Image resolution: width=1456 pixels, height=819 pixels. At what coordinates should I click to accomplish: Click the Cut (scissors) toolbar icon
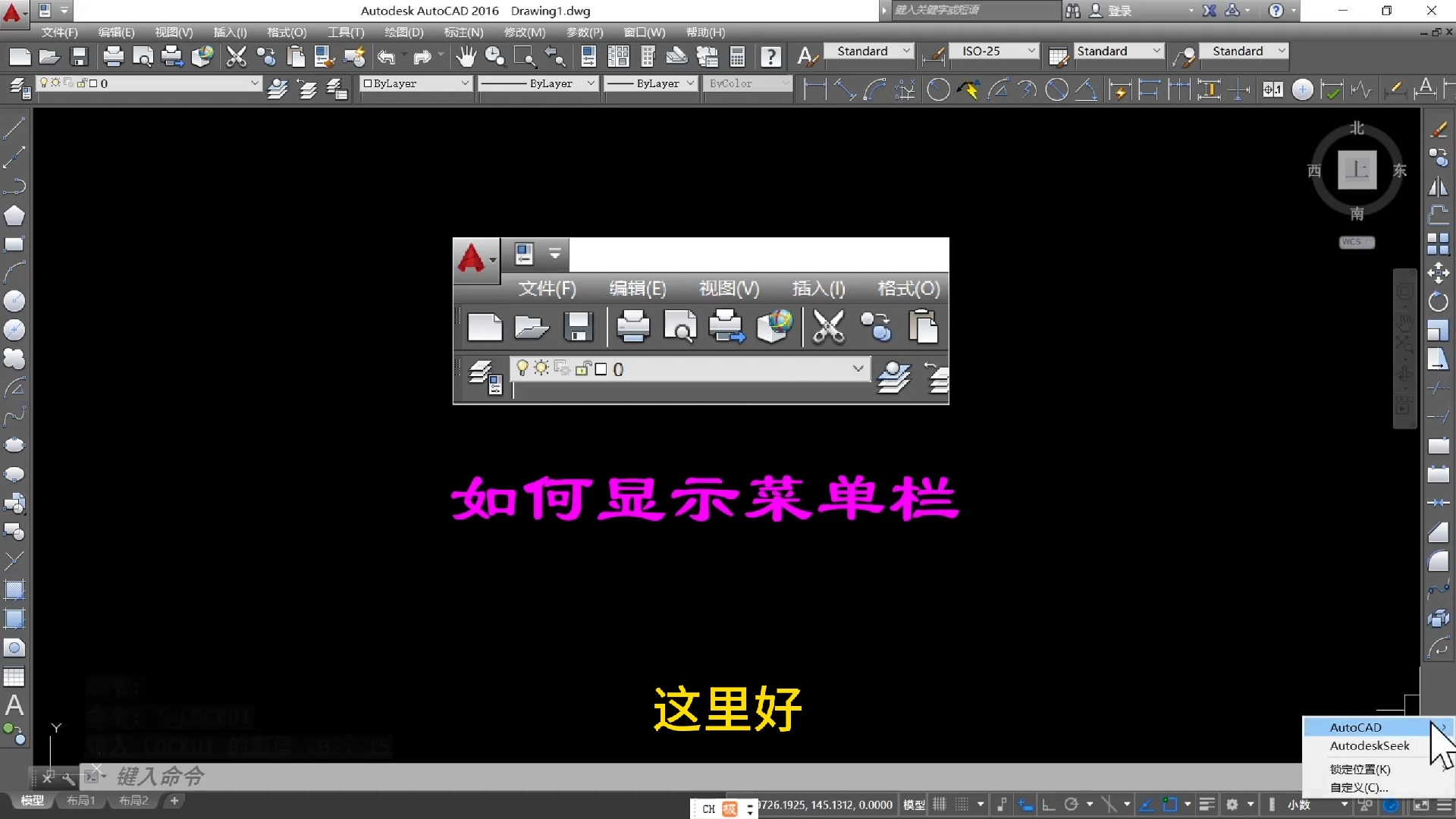pos(237,56)
